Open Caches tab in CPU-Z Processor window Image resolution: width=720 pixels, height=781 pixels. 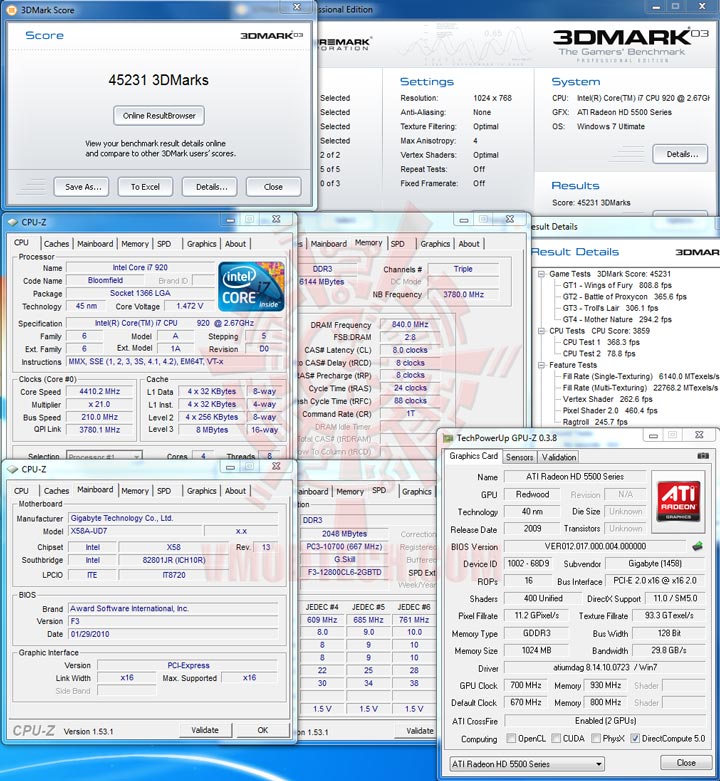pyautogui.click(x=56, y=244)
